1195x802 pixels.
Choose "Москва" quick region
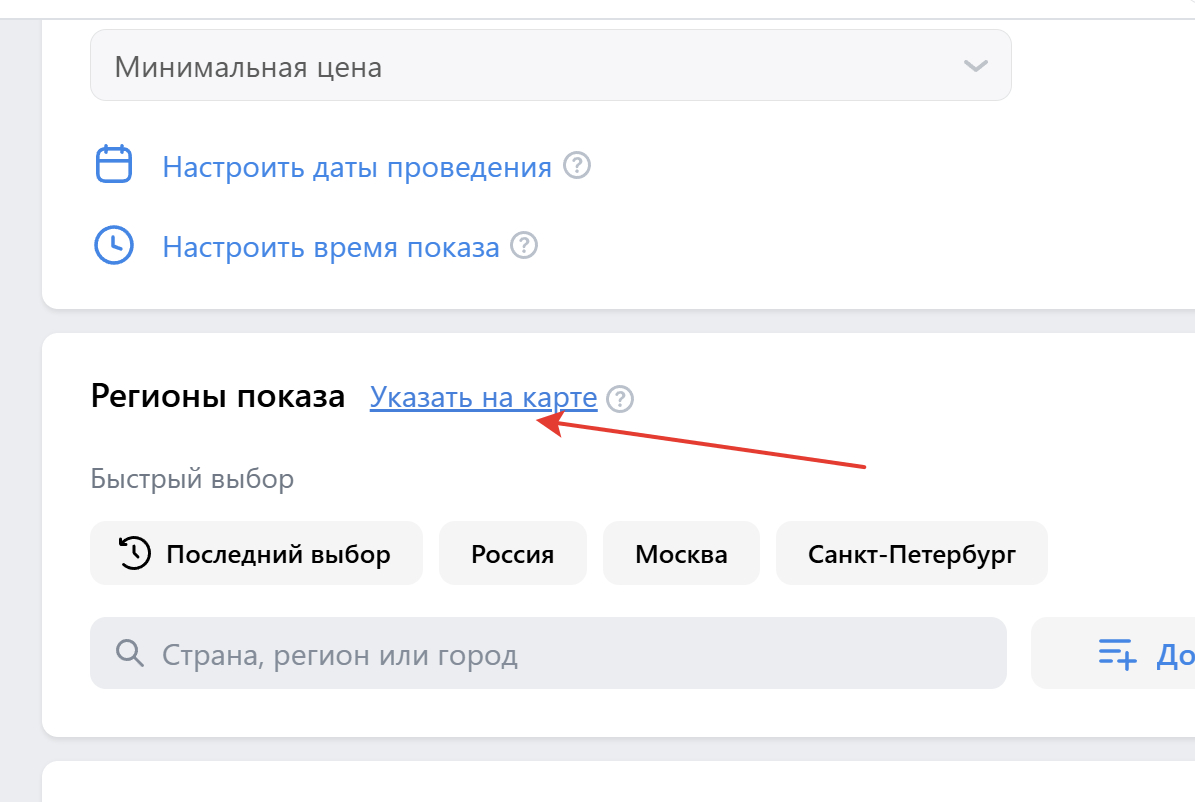[x=681, y=553]
